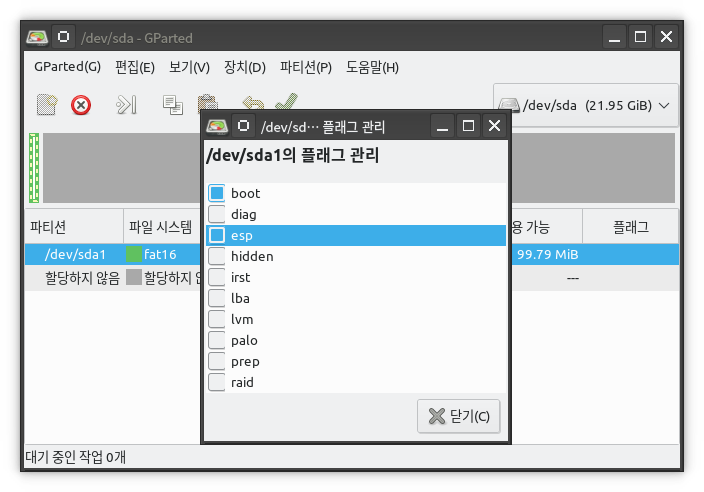The width and height of the screenshot is (704, 492).
Task: Open the 파티션(P) menu
Action: point(306,67)
